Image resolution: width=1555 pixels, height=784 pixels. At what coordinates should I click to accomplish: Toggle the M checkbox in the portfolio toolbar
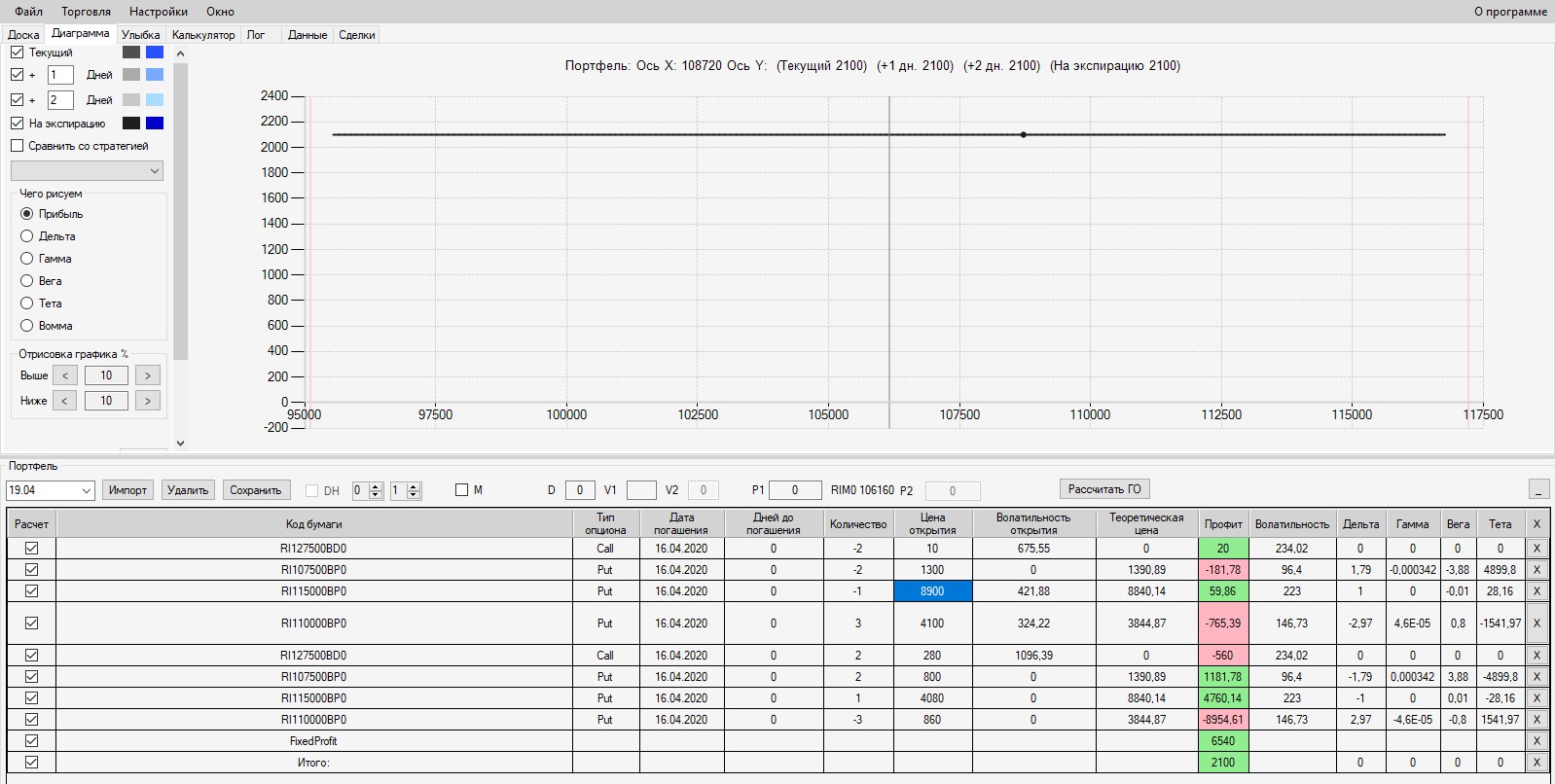(x=462, y=490)
